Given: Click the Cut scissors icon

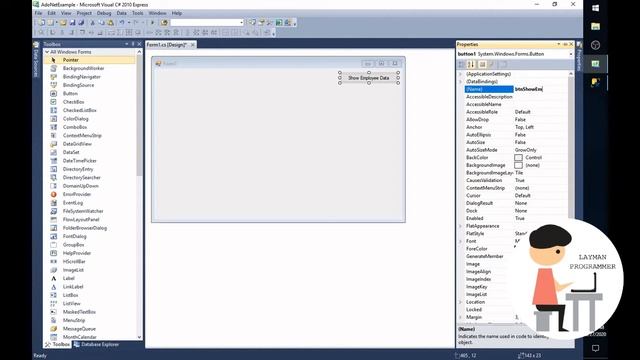Looking at the screenshot, I should (x=93, y=22).
